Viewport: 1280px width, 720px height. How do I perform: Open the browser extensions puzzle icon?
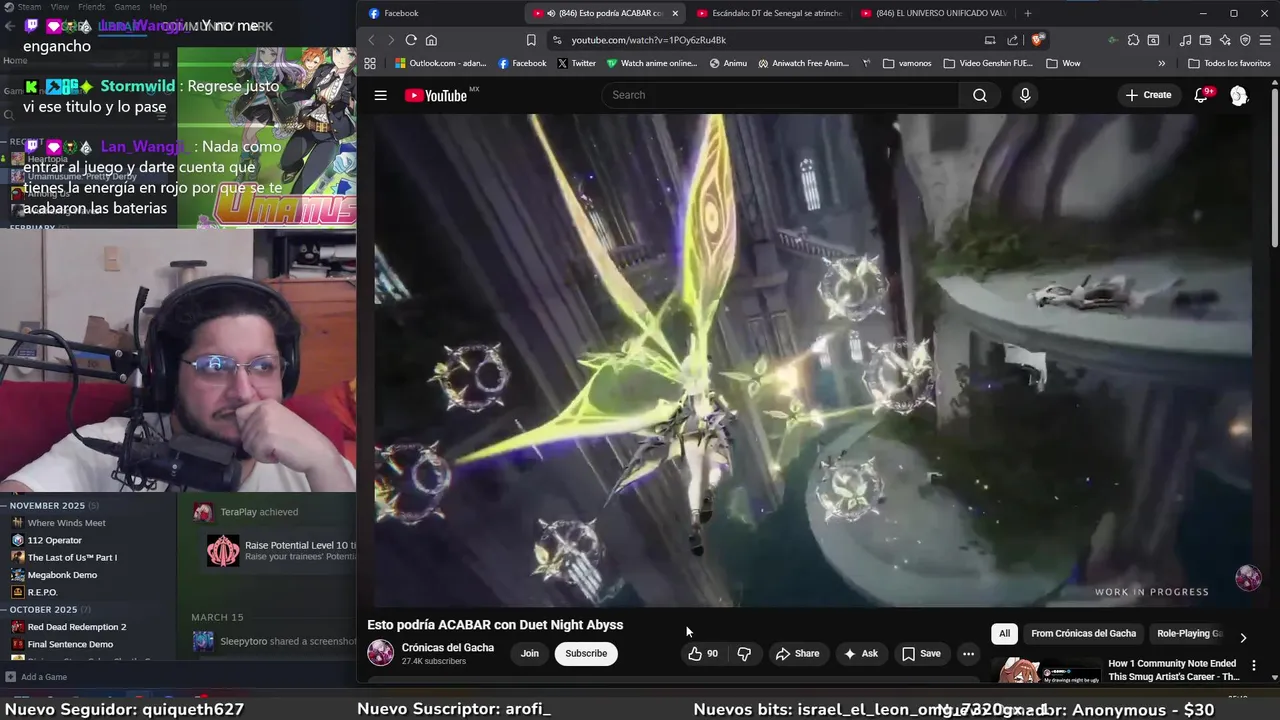pos(1133,40)
